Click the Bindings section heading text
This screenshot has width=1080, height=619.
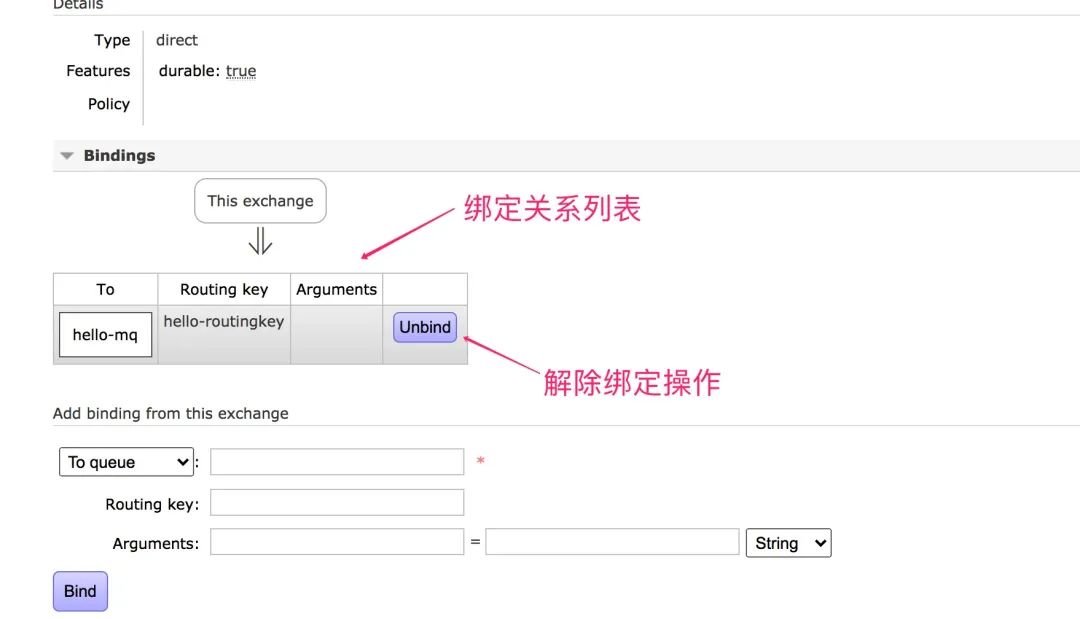pyautogui.click(x=119, y=156)
